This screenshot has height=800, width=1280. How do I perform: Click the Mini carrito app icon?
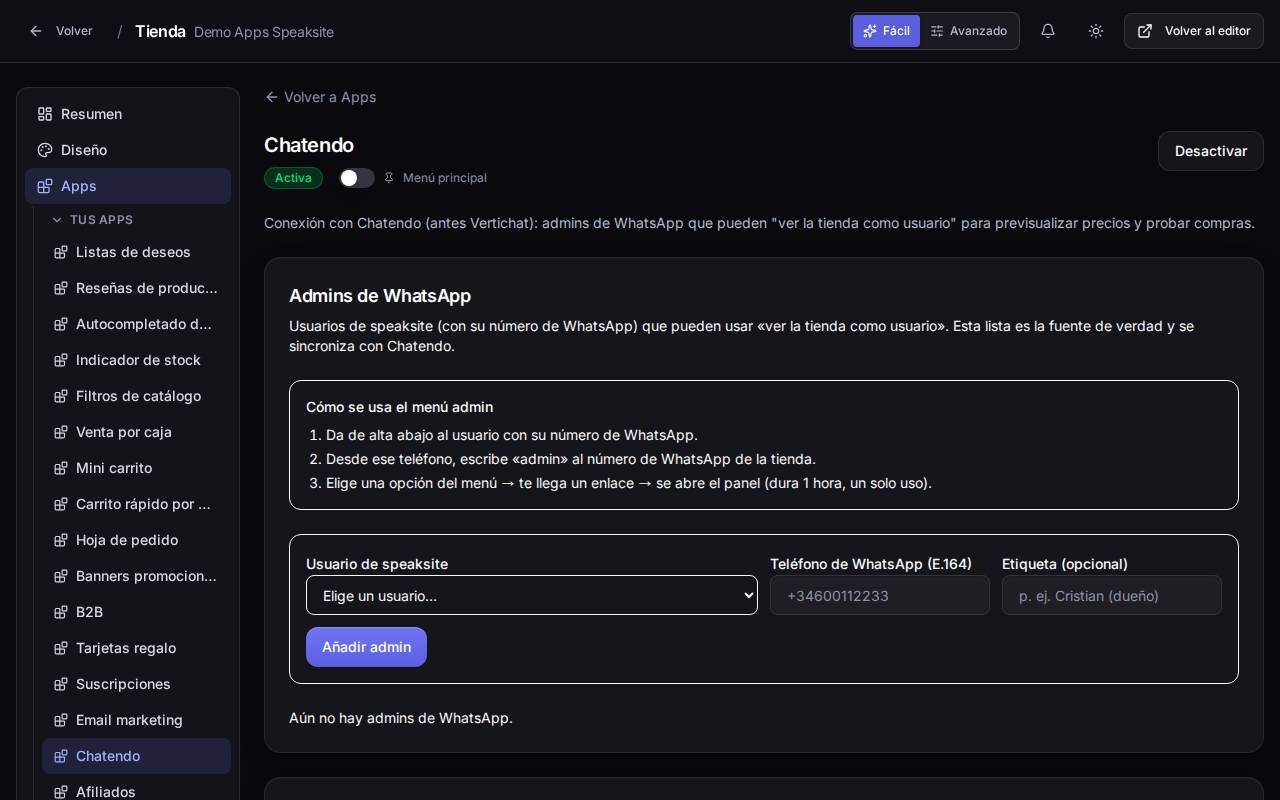tap(61, 468)
